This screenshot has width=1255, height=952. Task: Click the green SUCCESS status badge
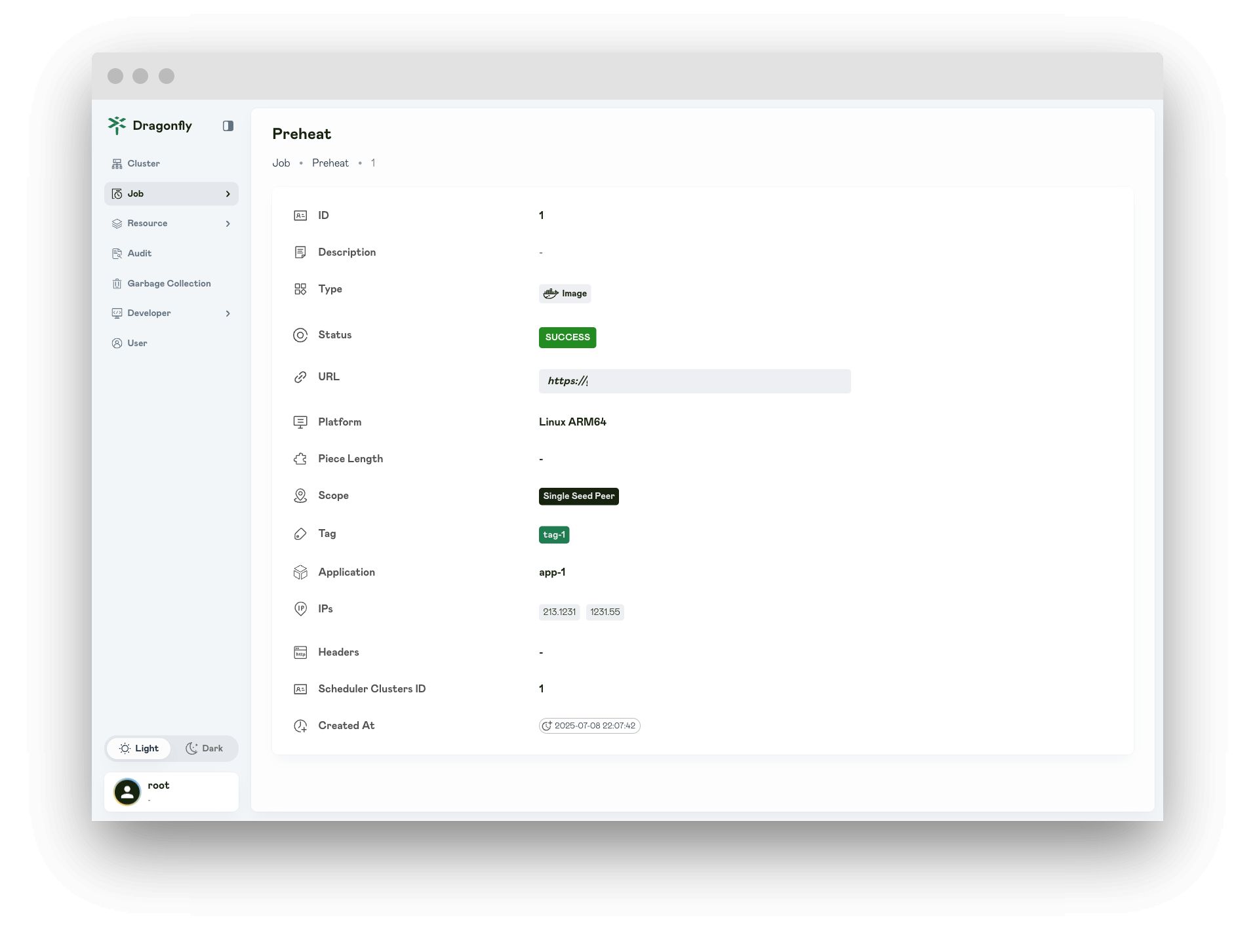567,338
